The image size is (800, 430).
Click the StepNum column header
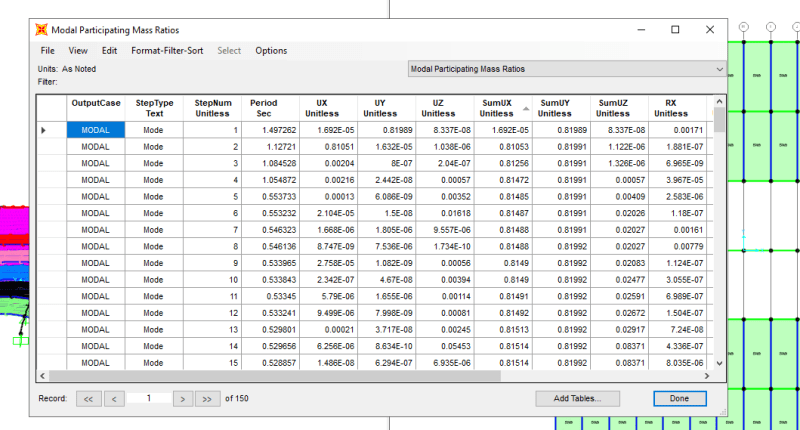tap(212, 108)
